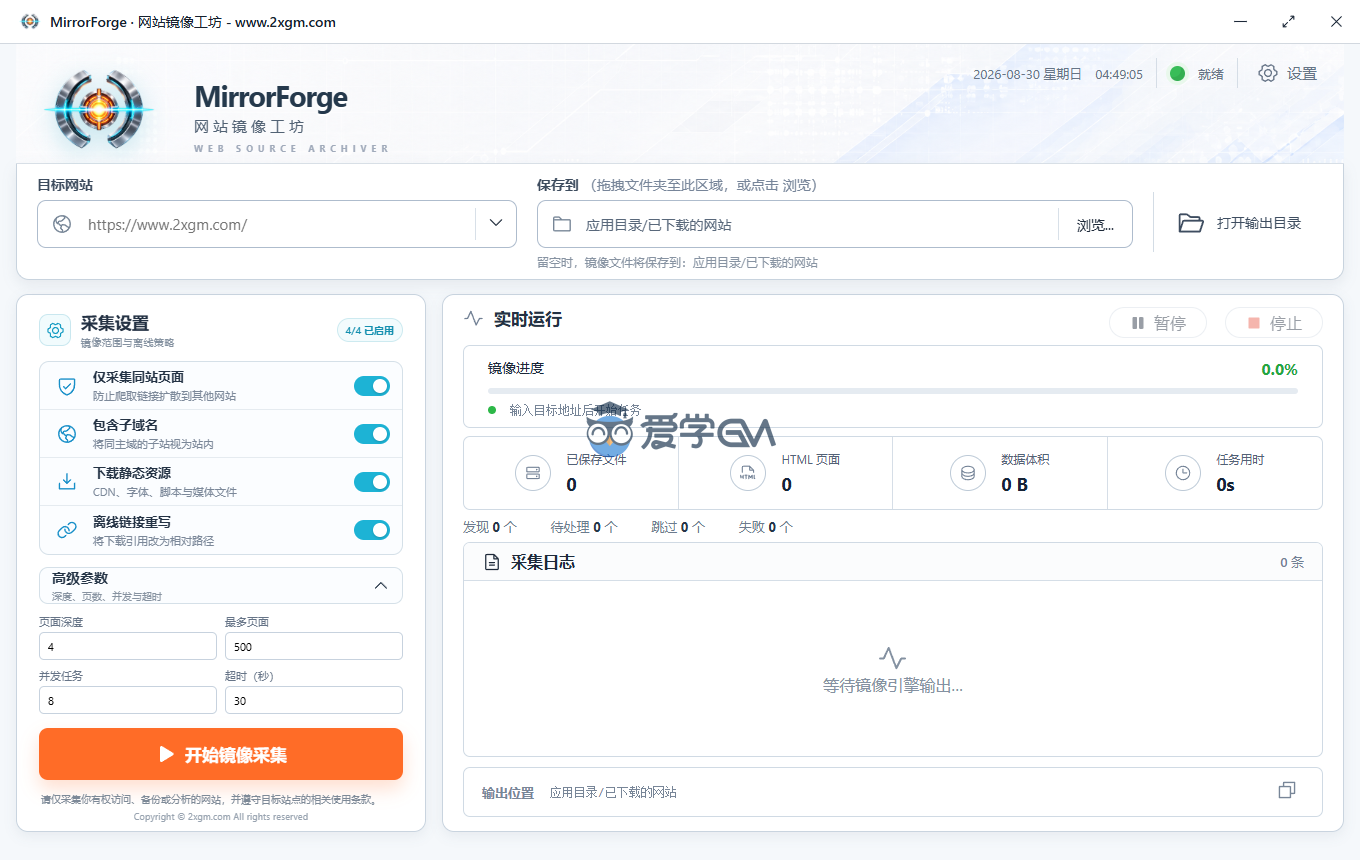
Task: Start mirroring with 开始镜像采集
Action: tap(221, 754)
